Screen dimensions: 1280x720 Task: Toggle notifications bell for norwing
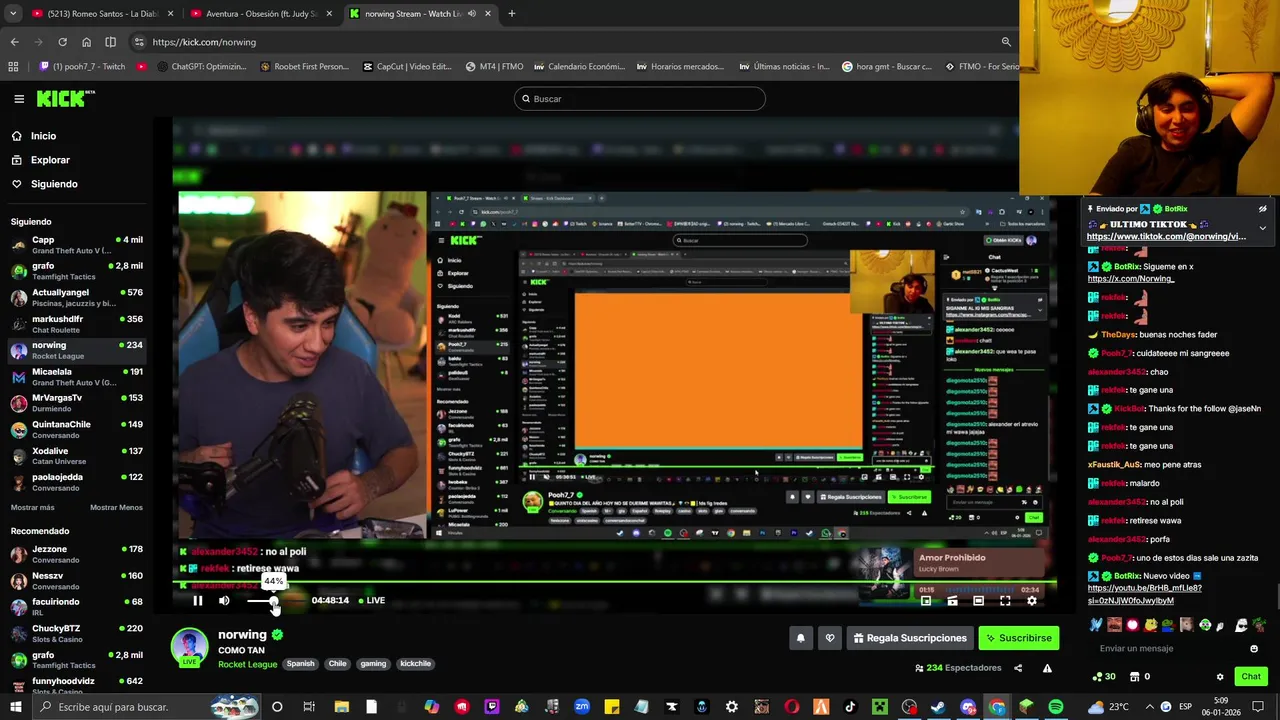click(x=800, y=638)
